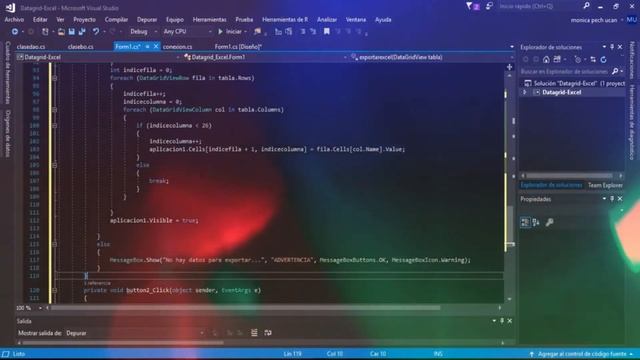Viewport: 640px width, 360px height.
Task: Click the Sync with Active Document icon
Action: [x=593, y=60]
